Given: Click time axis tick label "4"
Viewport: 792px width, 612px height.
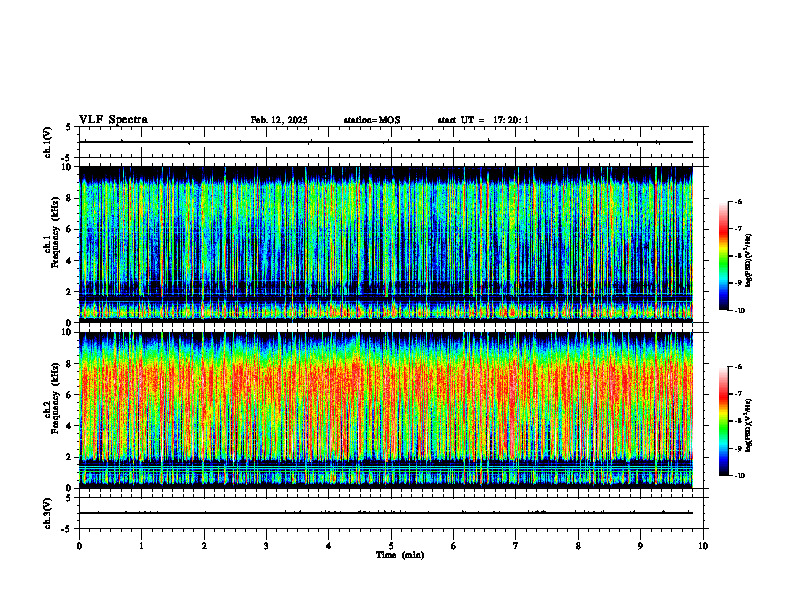Looking at the screenshot, I should pyautogui.click(x=328, y=546).
